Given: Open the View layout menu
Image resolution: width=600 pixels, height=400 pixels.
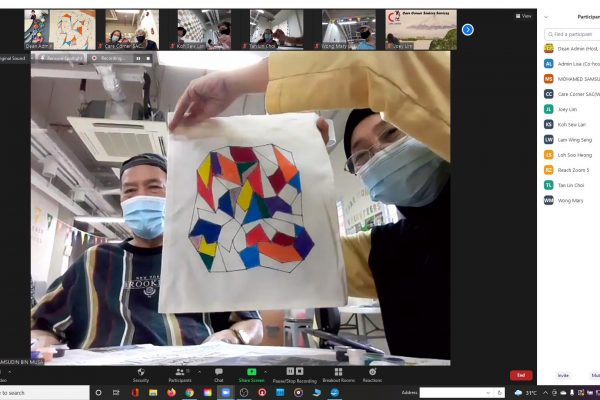Looking at the screenshot, I should pyautogui.click(x=523, y=16).
